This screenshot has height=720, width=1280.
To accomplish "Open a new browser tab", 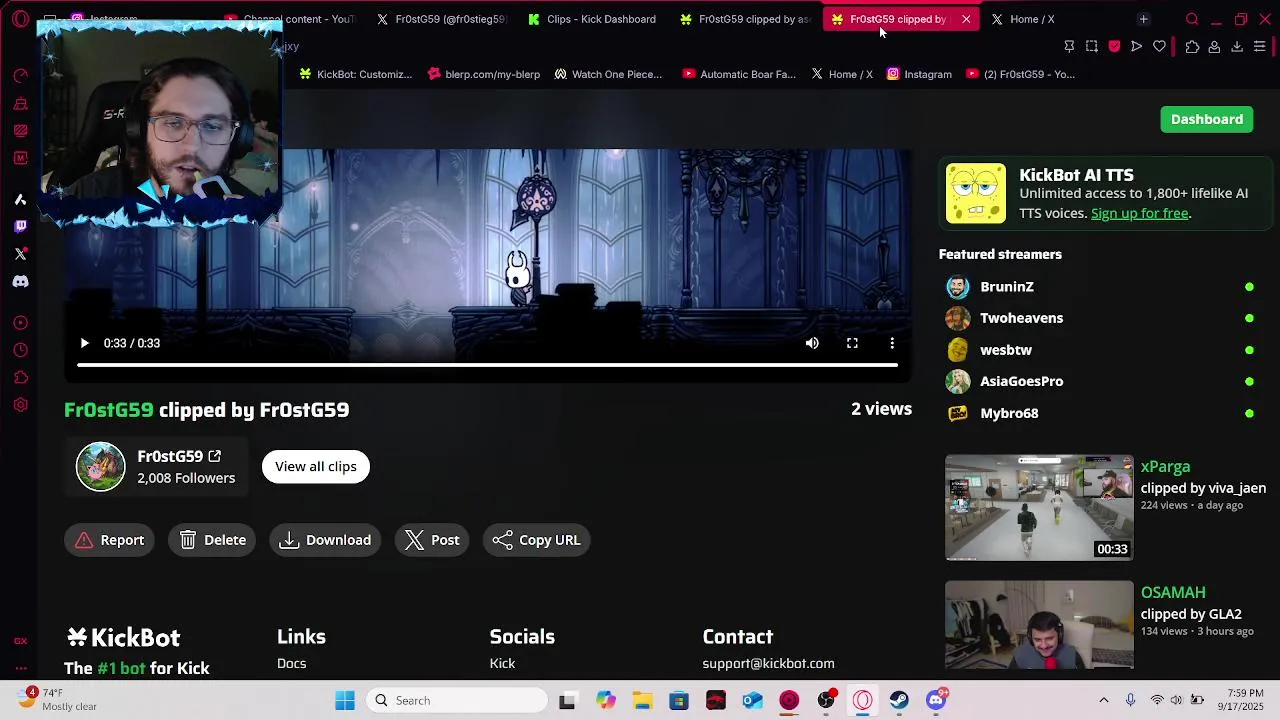I will pyautogui.click(x=1143, y=19).
